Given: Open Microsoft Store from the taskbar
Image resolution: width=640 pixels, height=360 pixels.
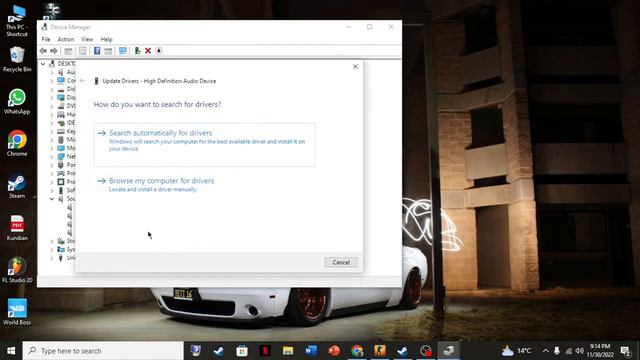Looking at the screenshot, I should tap(242, 351).
